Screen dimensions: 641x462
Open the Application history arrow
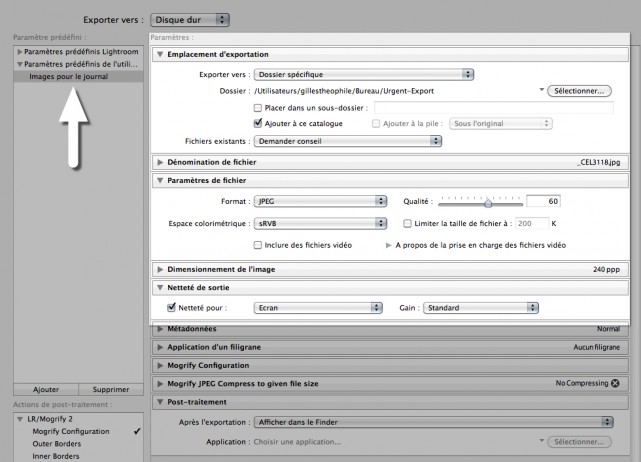(541, 440)
